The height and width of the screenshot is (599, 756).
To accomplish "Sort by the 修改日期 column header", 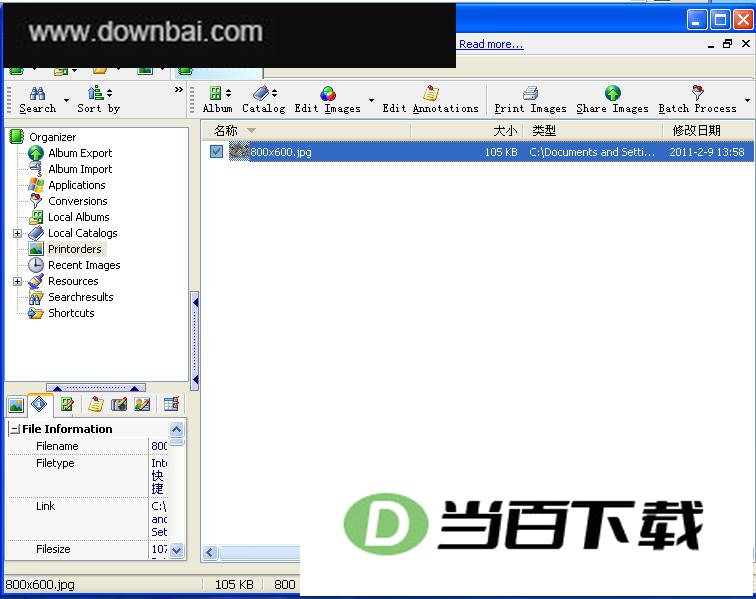I will (709, 130).
